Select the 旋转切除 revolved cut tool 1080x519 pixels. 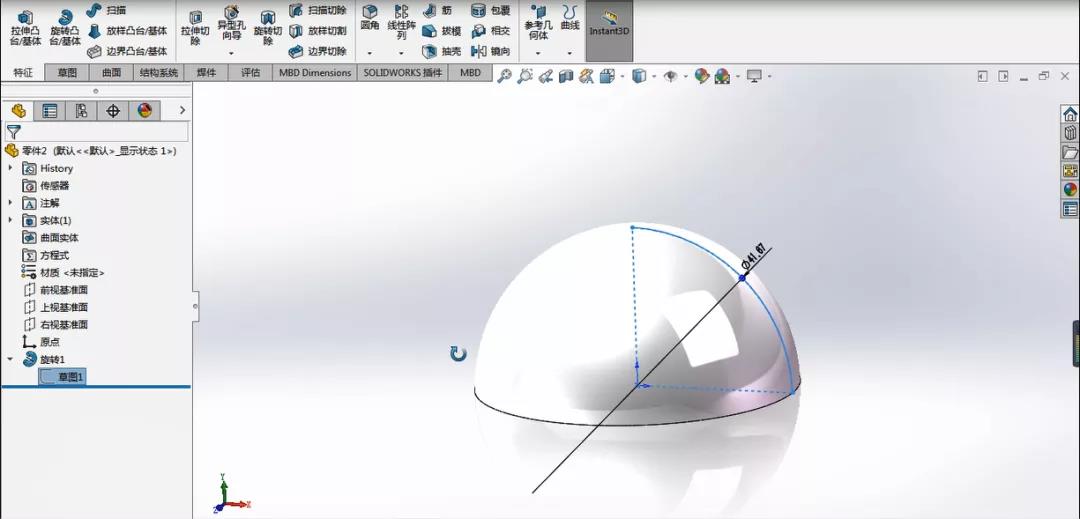pyautogui.click(x=268, y=28)
